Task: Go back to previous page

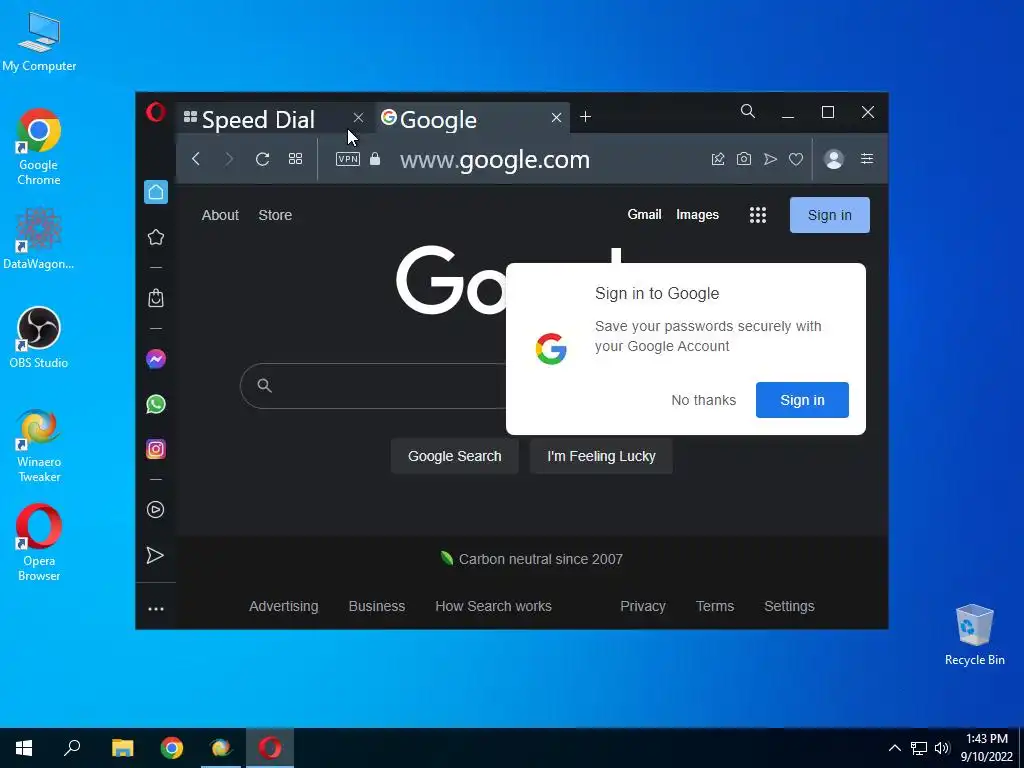Action: tap(196, 159)
